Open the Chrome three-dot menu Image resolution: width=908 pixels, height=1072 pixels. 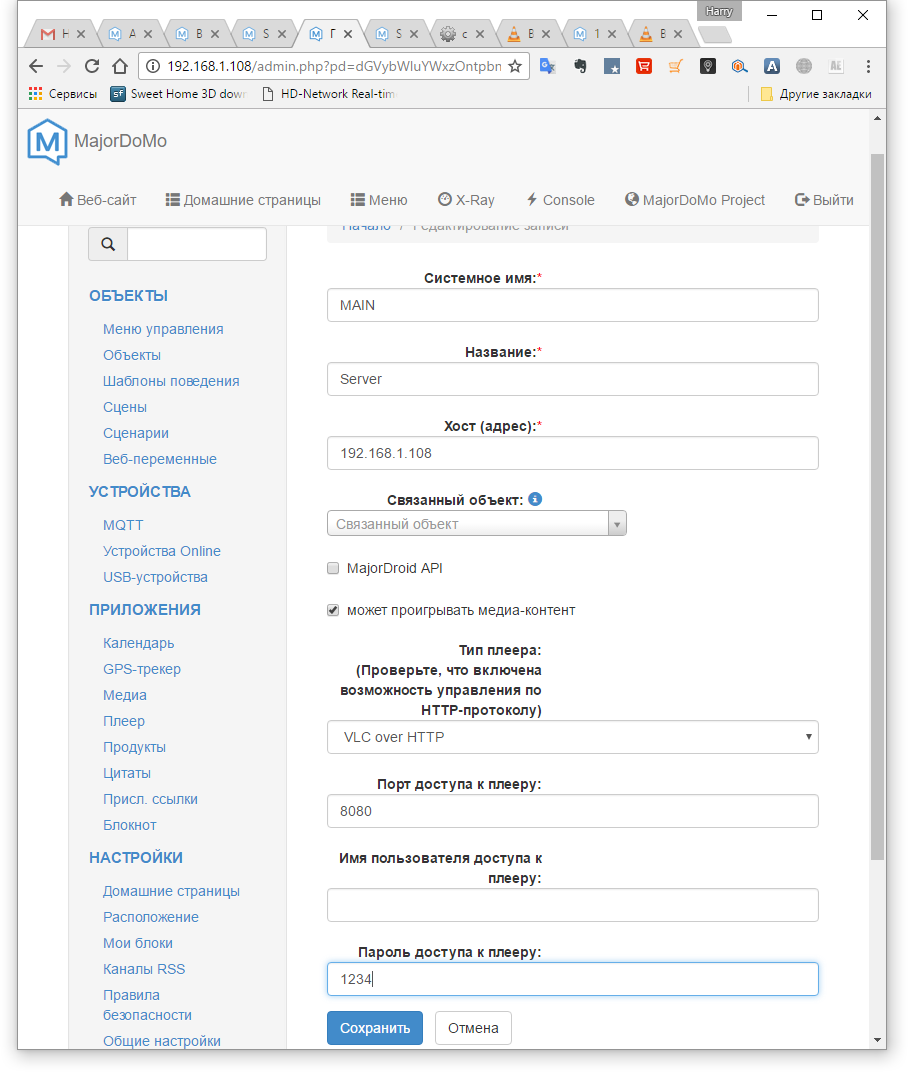pyautogui.click(x=867, y=66)
